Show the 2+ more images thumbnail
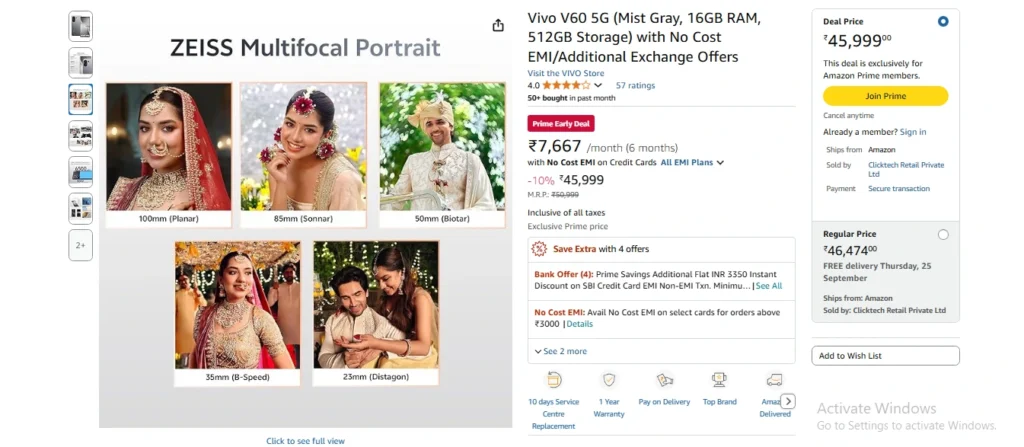This screenshot has height=447, width=1024. coord(81,245)
